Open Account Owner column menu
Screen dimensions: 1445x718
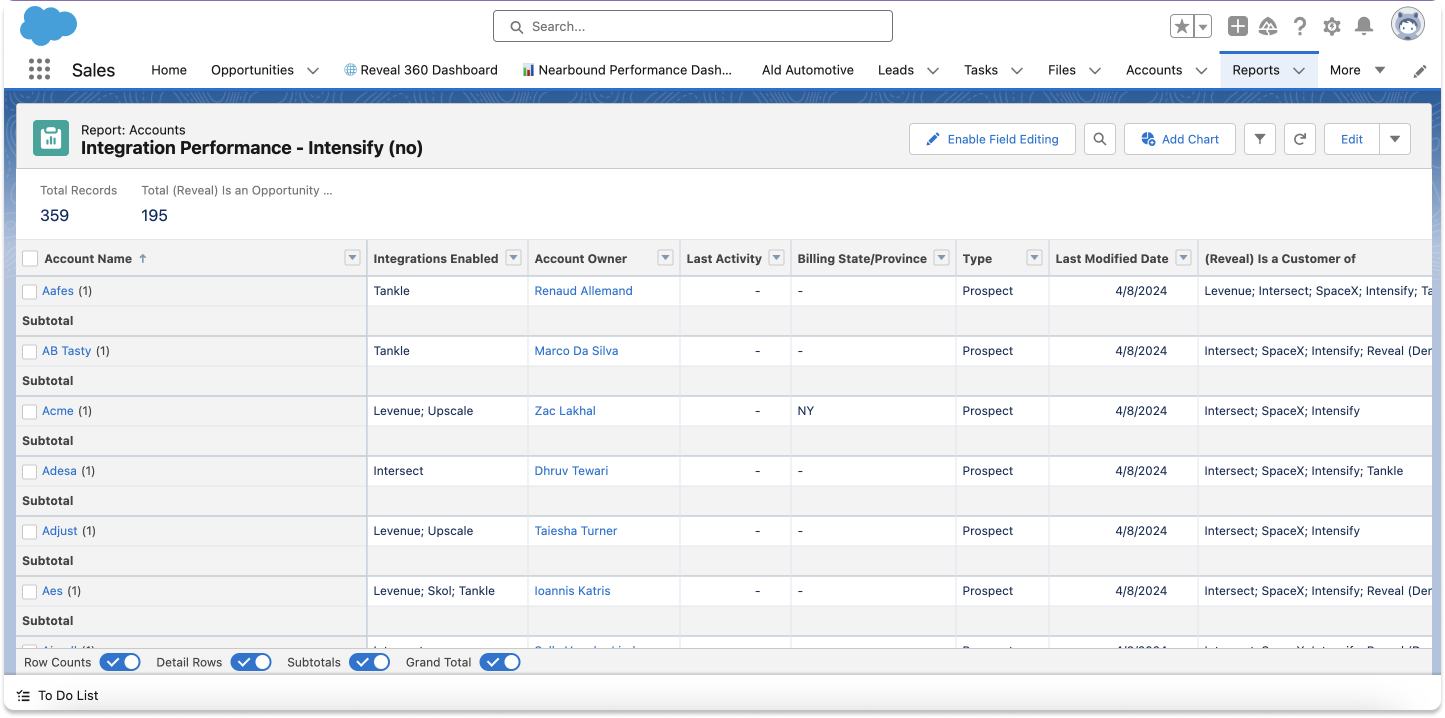(665, 258)
